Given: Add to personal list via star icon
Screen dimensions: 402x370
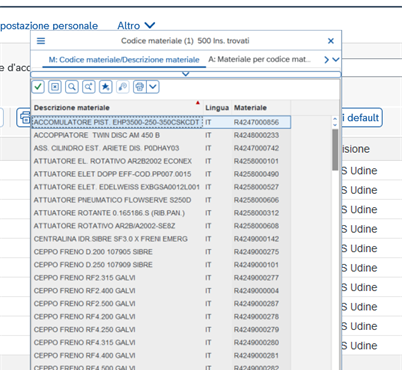Looking at the screenshot, I should (x=106, y=87).
